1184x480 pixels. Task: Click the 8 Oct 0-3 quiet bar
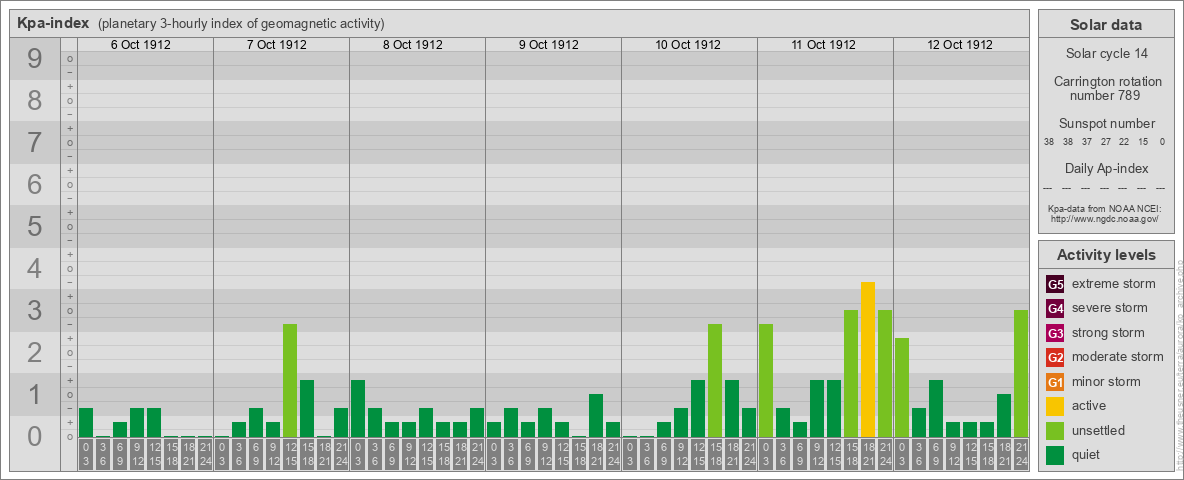358,408
